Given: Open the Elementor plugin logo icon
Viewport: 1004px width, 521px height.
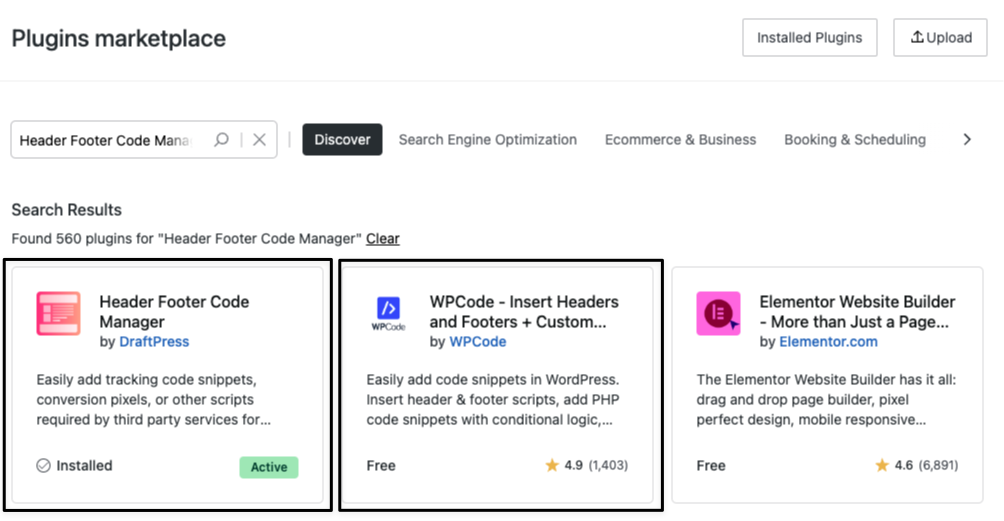Looking at the screenshot, I should [718, 313].
